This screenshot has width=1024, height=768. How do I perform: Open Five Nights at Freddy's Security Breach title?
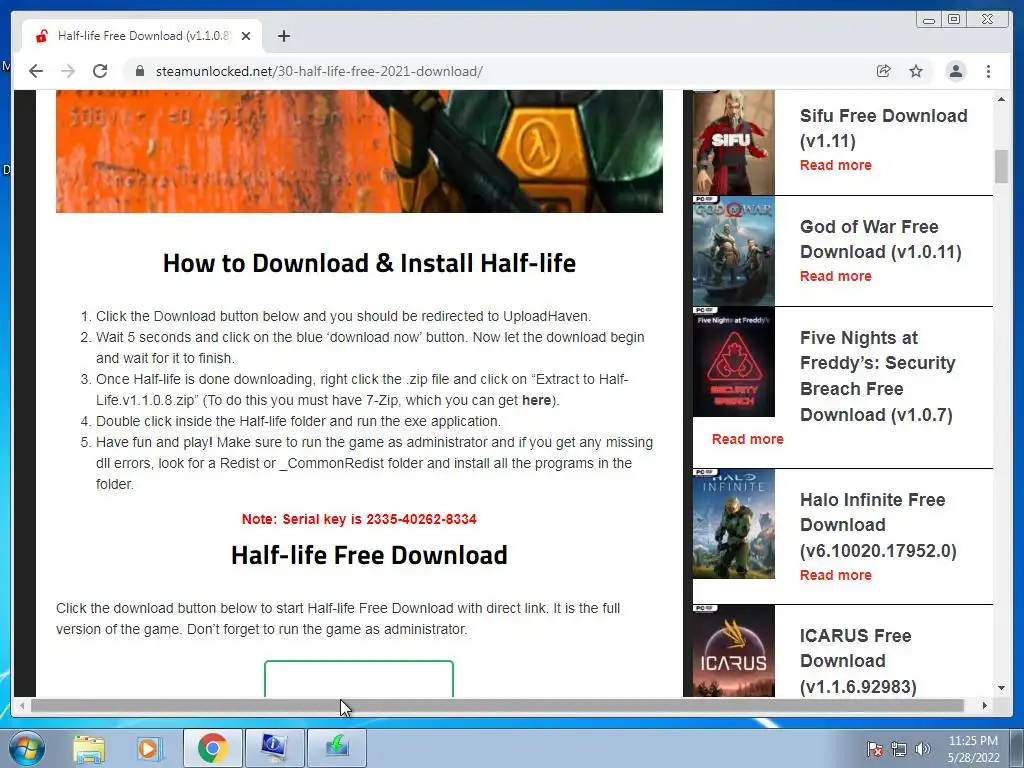[877, 376]
